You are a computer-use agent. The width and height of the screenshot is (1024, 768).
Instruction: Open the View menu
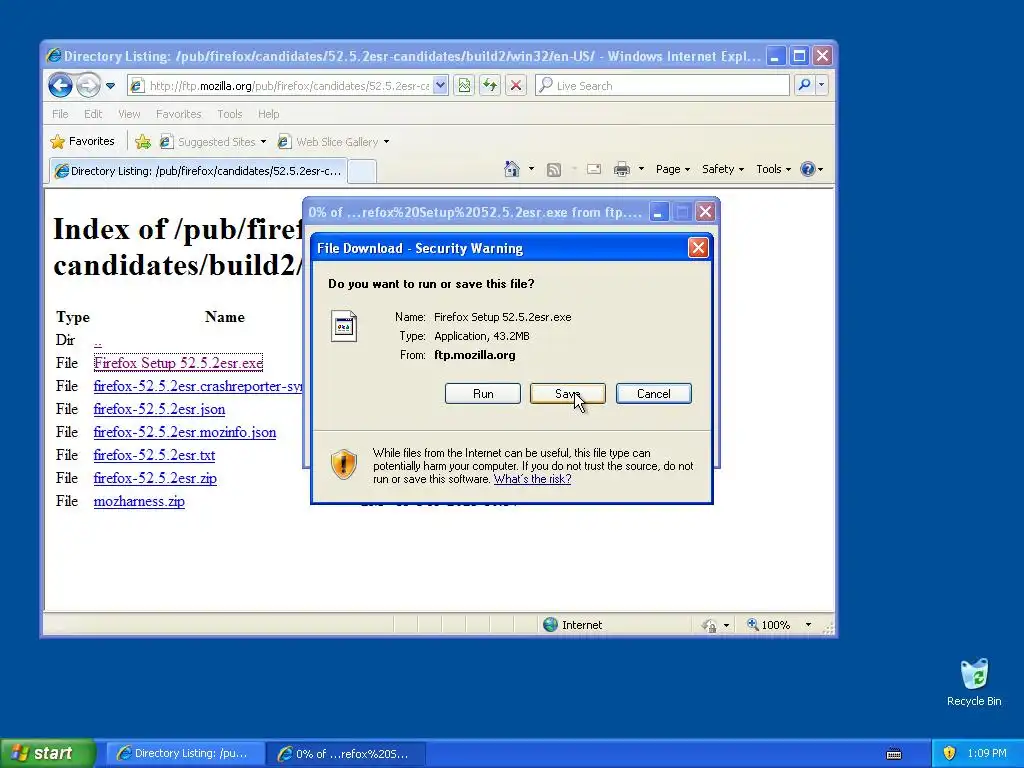129,114
